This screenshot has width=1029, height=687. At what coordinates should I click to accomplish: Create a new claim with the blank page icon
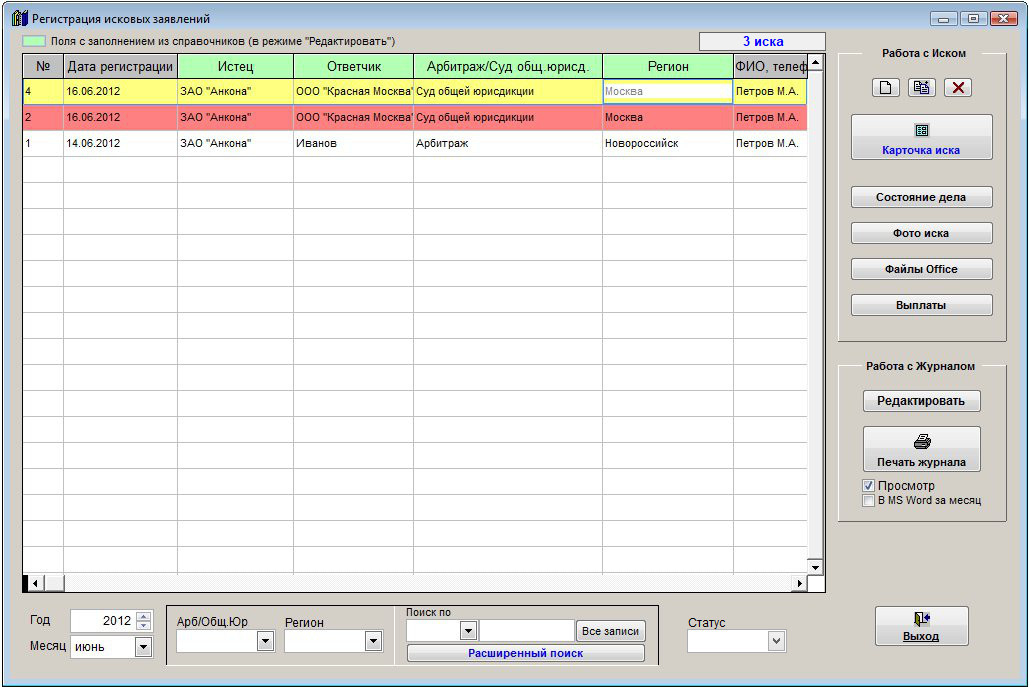(x=885, y=87)
